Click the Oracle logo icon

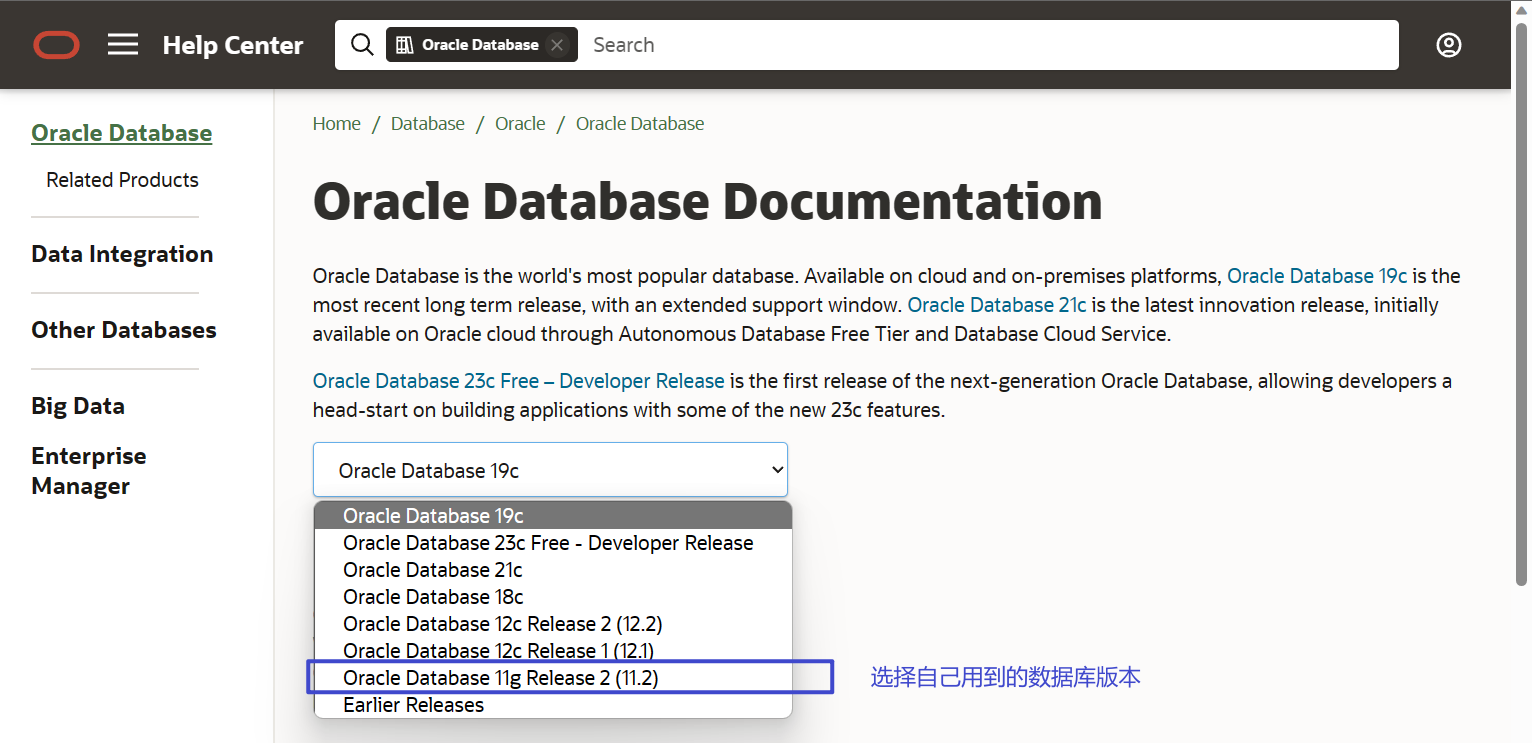tap(56, 45)
